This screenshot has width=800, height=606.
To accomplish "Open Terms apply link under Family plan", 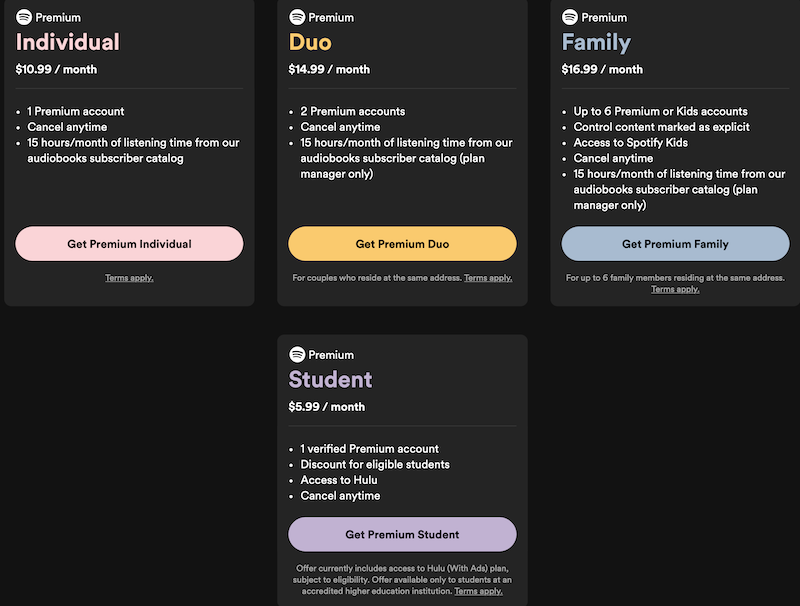I will (x=675, y=289).
